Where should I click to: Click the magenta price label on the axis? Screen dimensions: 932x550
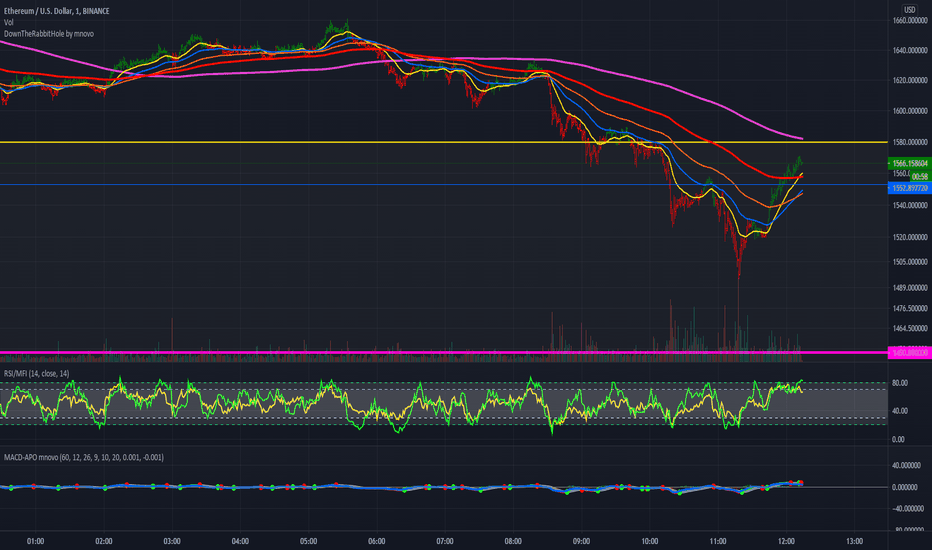pos(909,353)
